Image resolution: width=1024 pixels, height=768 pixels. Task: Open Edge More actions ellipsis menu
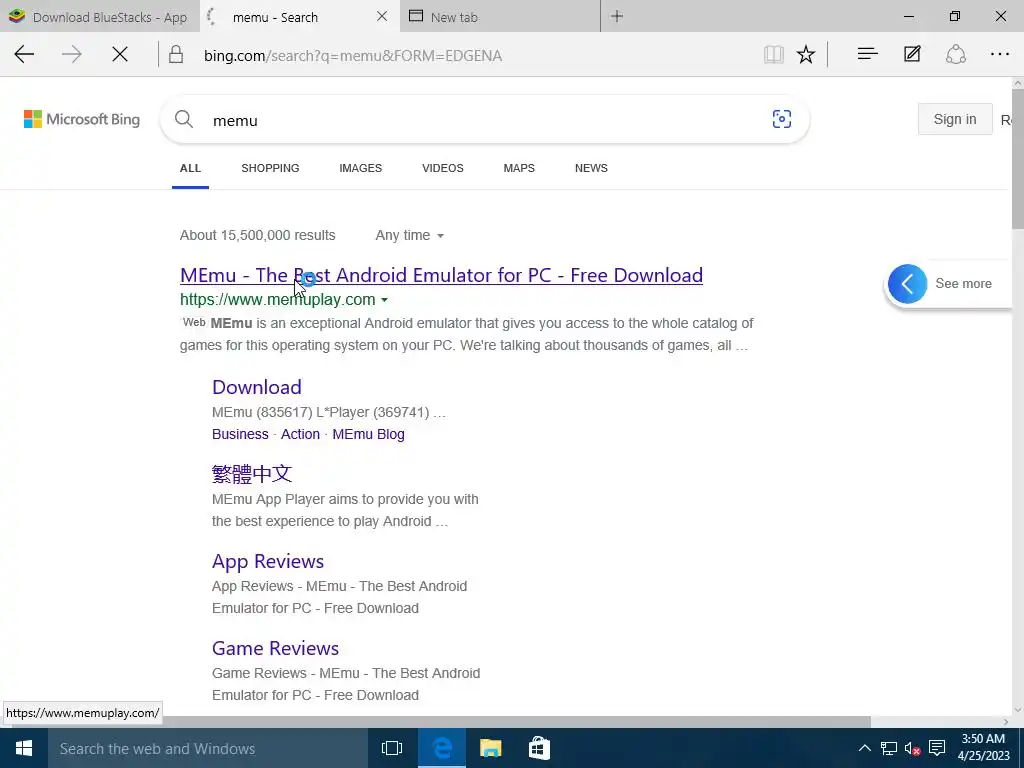(x=1000, y=55)
